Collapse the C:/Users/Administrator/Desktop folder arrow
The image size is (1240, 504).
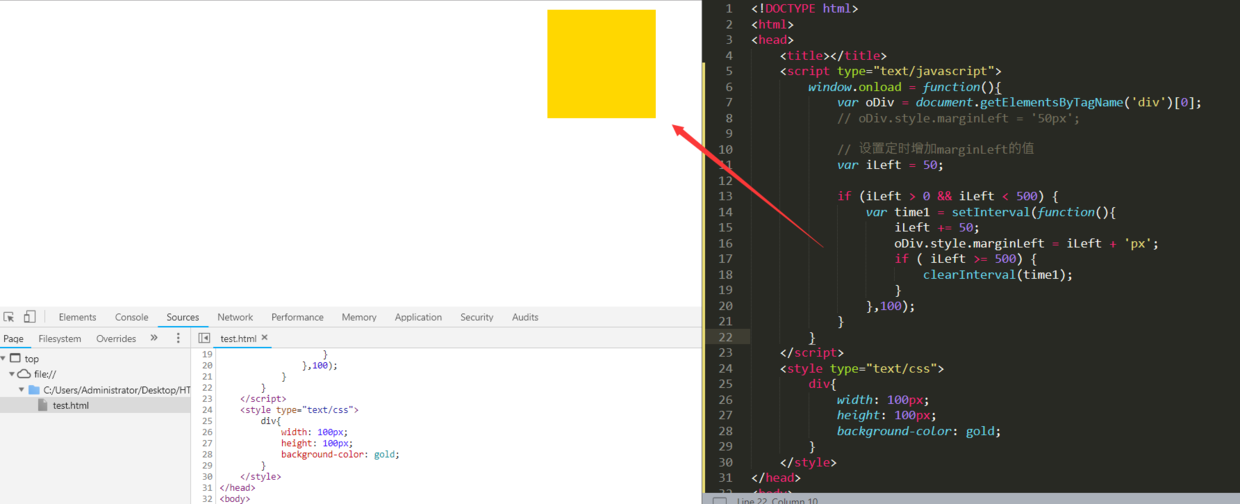click(x=22, y=390)
